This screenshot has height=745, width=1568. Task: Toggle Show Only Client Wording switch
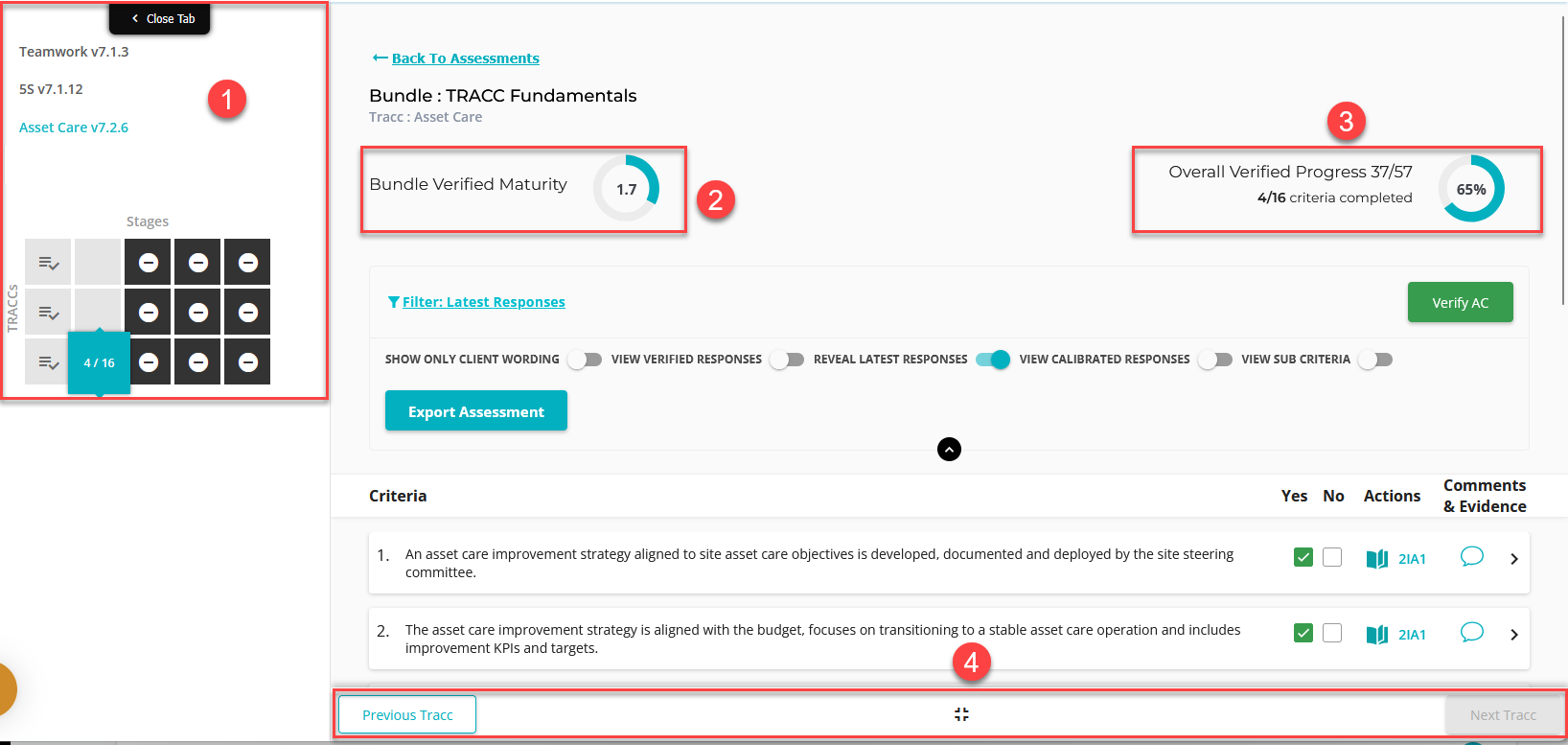click(x=584, y=360)
